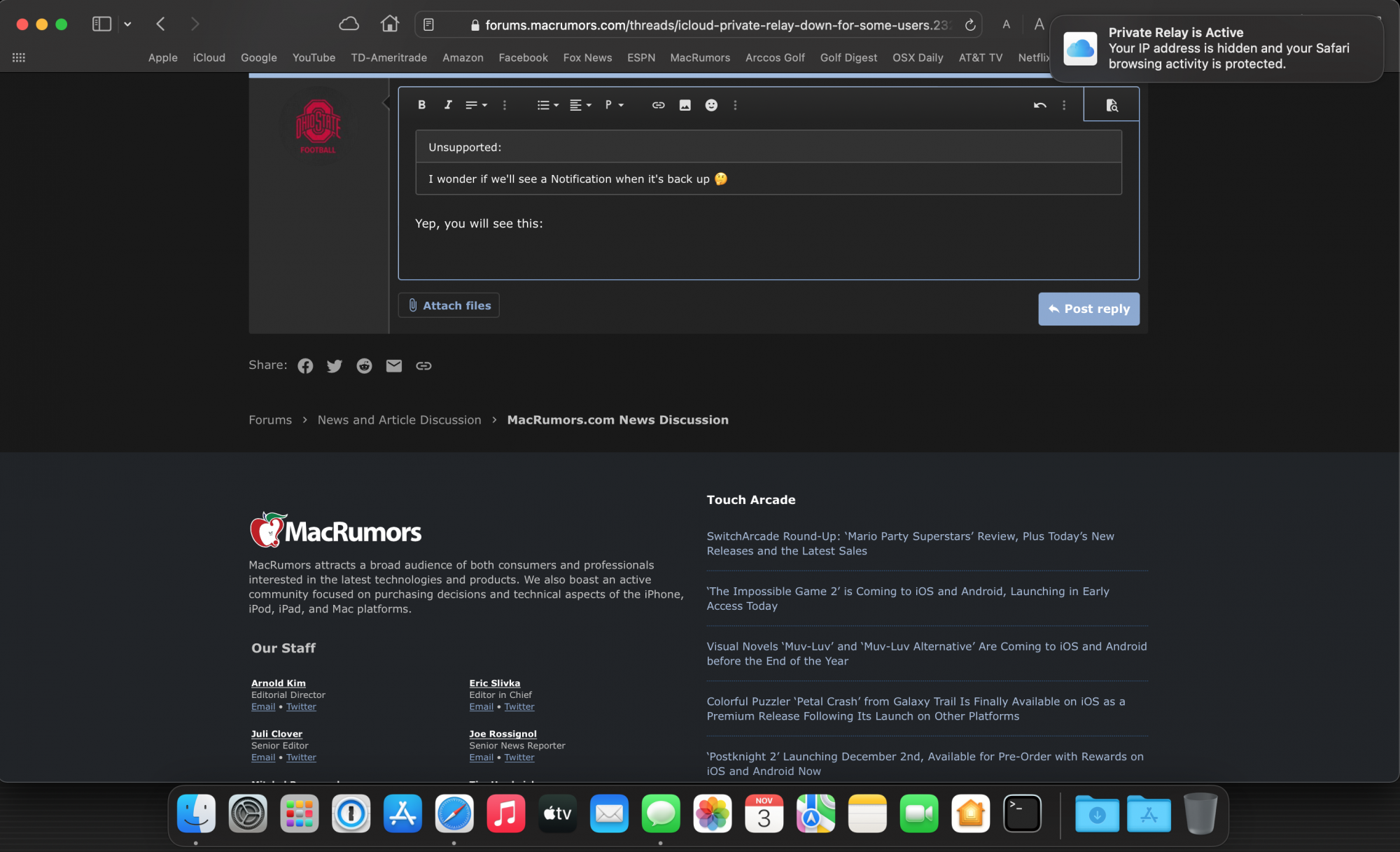Viewport: 1400px width, 852px height.
Task: Toggle the Safari sidebar
Action: tap(102, 25)
